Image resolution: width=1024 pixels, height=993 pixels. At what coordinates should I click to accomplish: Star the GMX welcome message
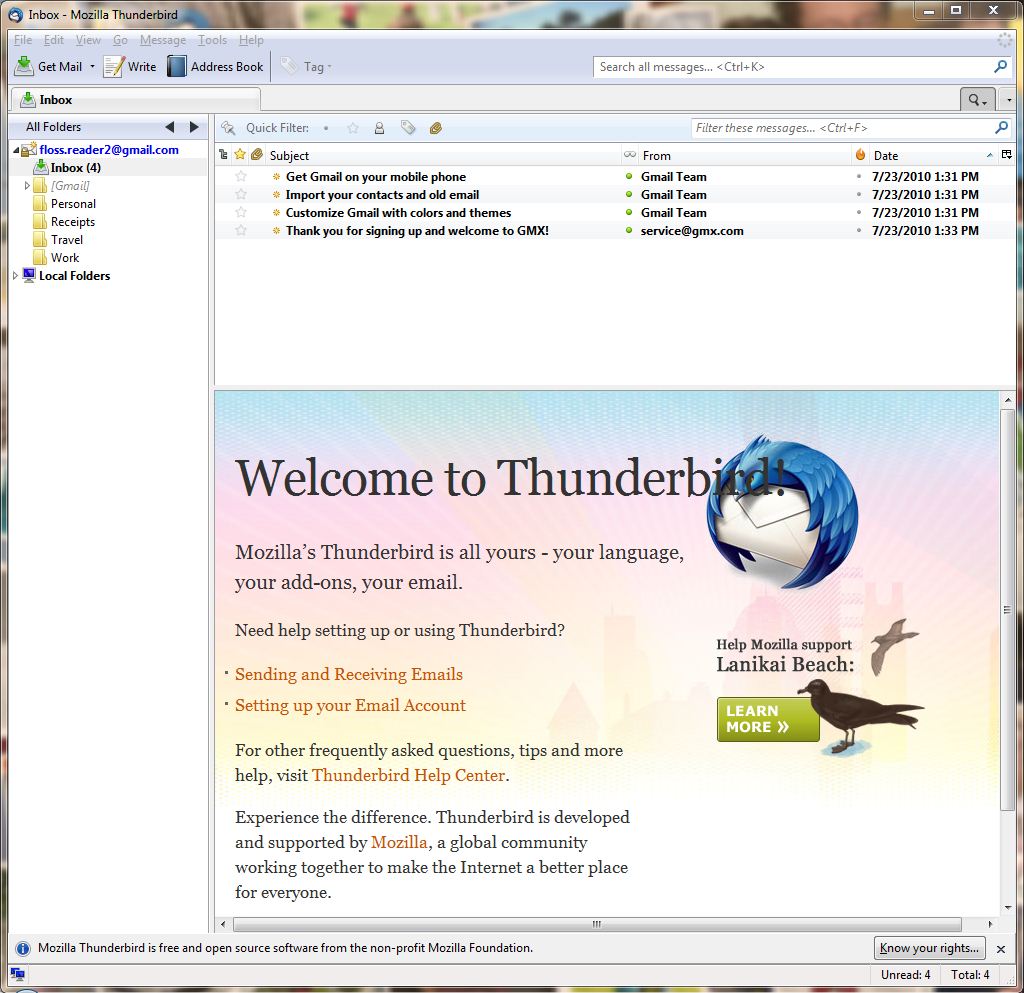click(239, 230)
